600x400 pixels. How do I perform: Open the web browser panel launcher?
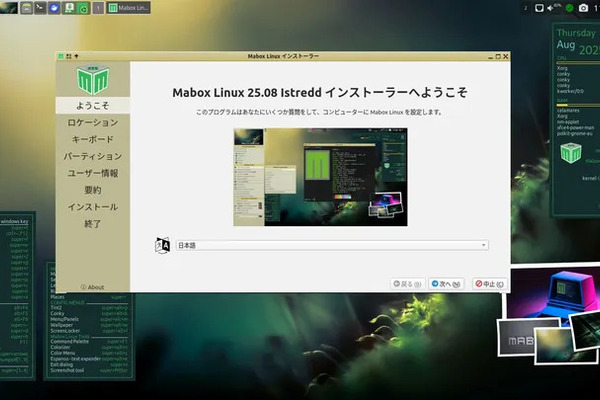(53, 8)
